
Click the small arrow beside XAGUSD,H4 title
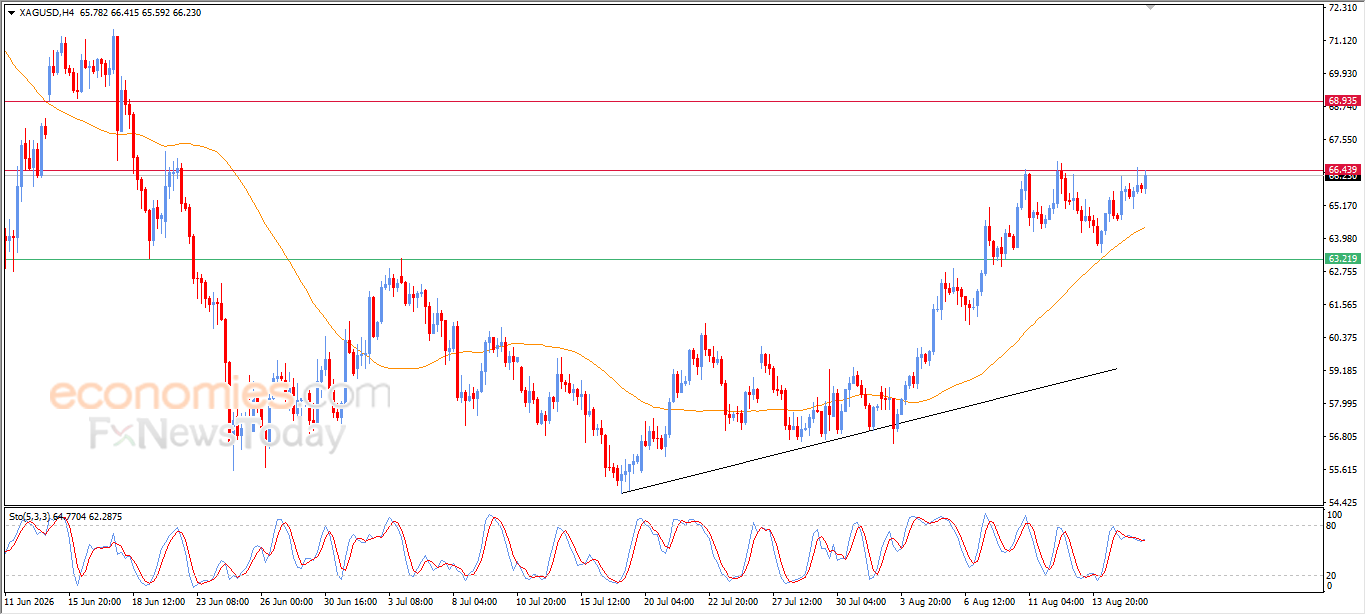click(11, 13)
